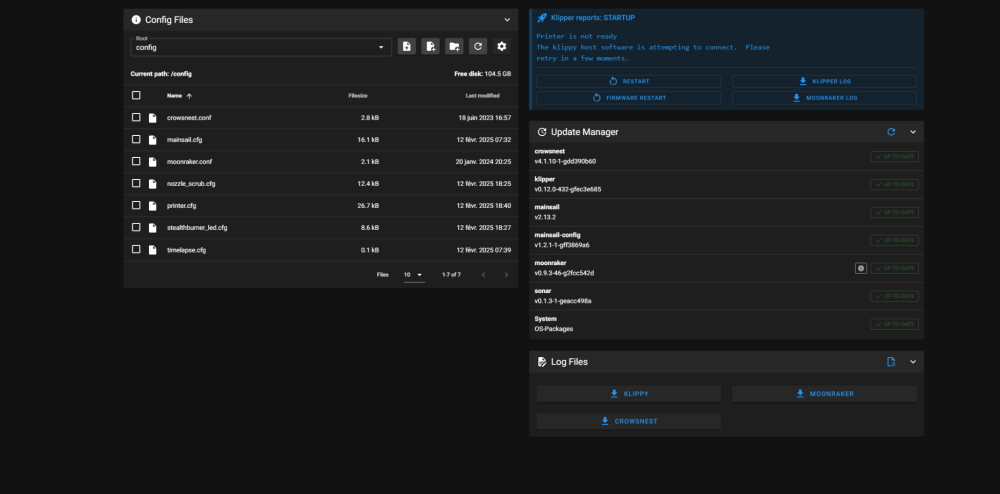Sort by Name arrow

(189, 96)
